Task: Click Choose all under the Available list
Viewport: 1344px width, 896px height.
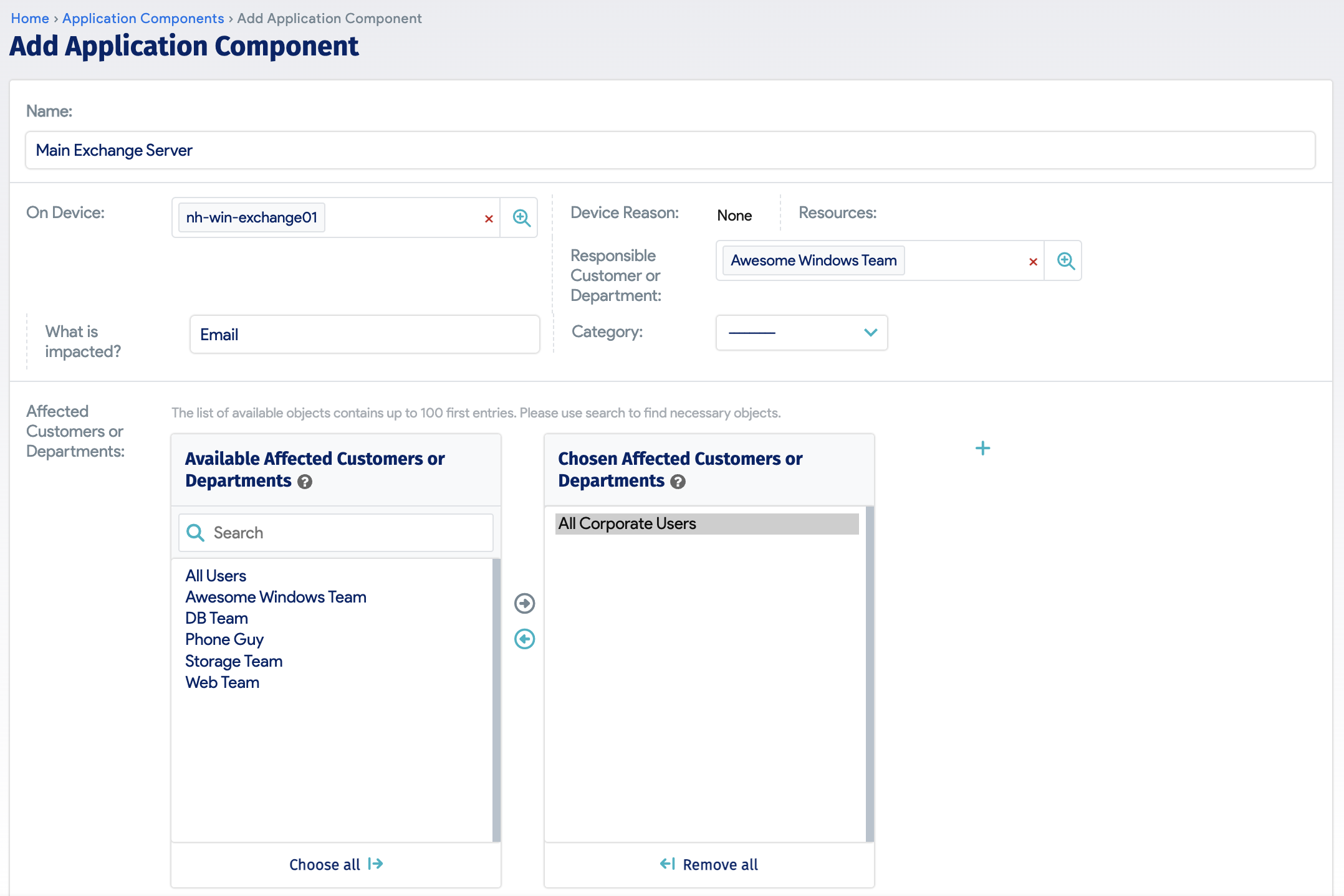Action: 335,864
